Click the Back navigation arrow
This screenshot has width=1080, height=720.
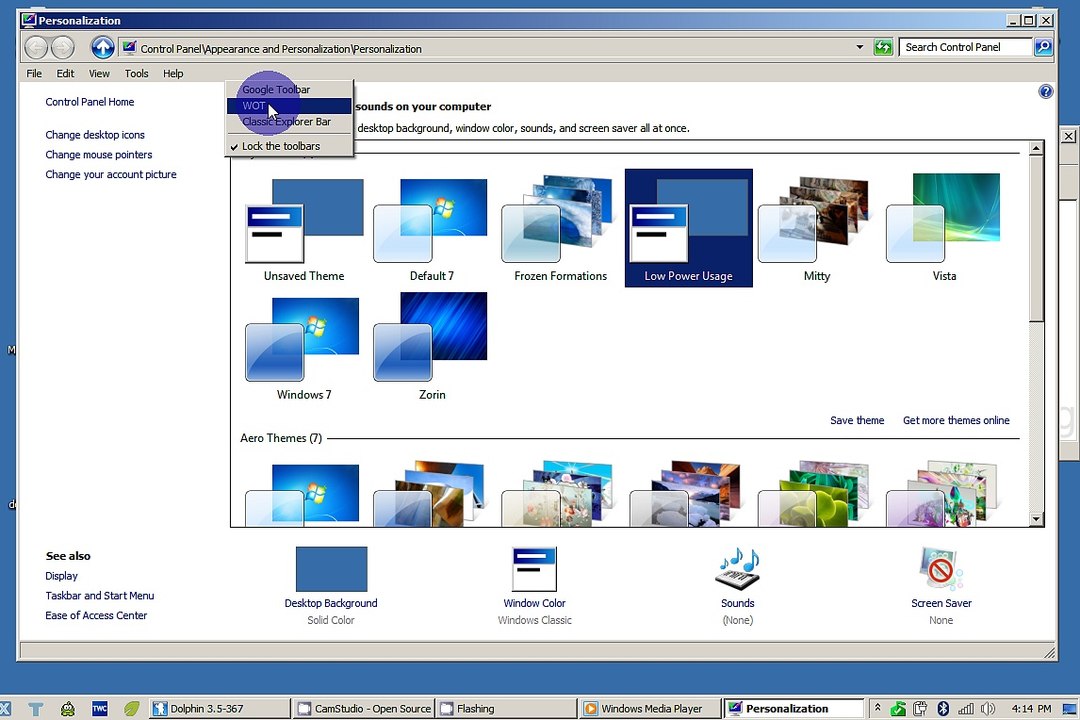point(37,48)
